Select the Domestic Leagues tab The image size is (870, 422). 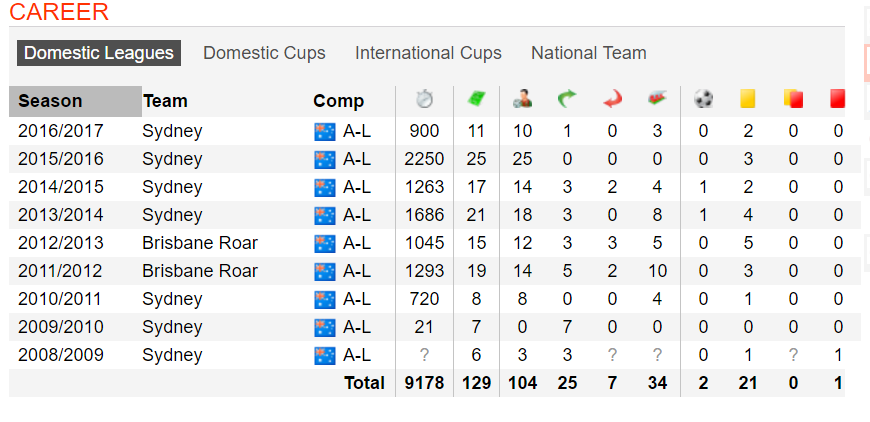pyautogui.click(x=99, y=53)
